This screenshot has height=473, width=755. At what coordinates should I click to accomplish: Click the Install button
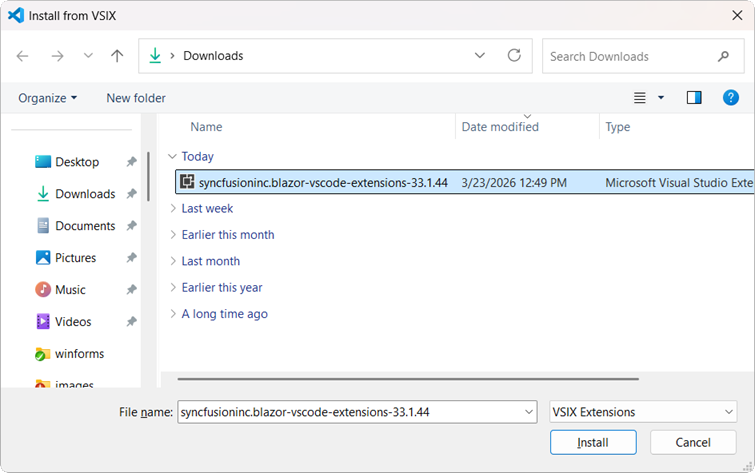(x=593, y=442)
